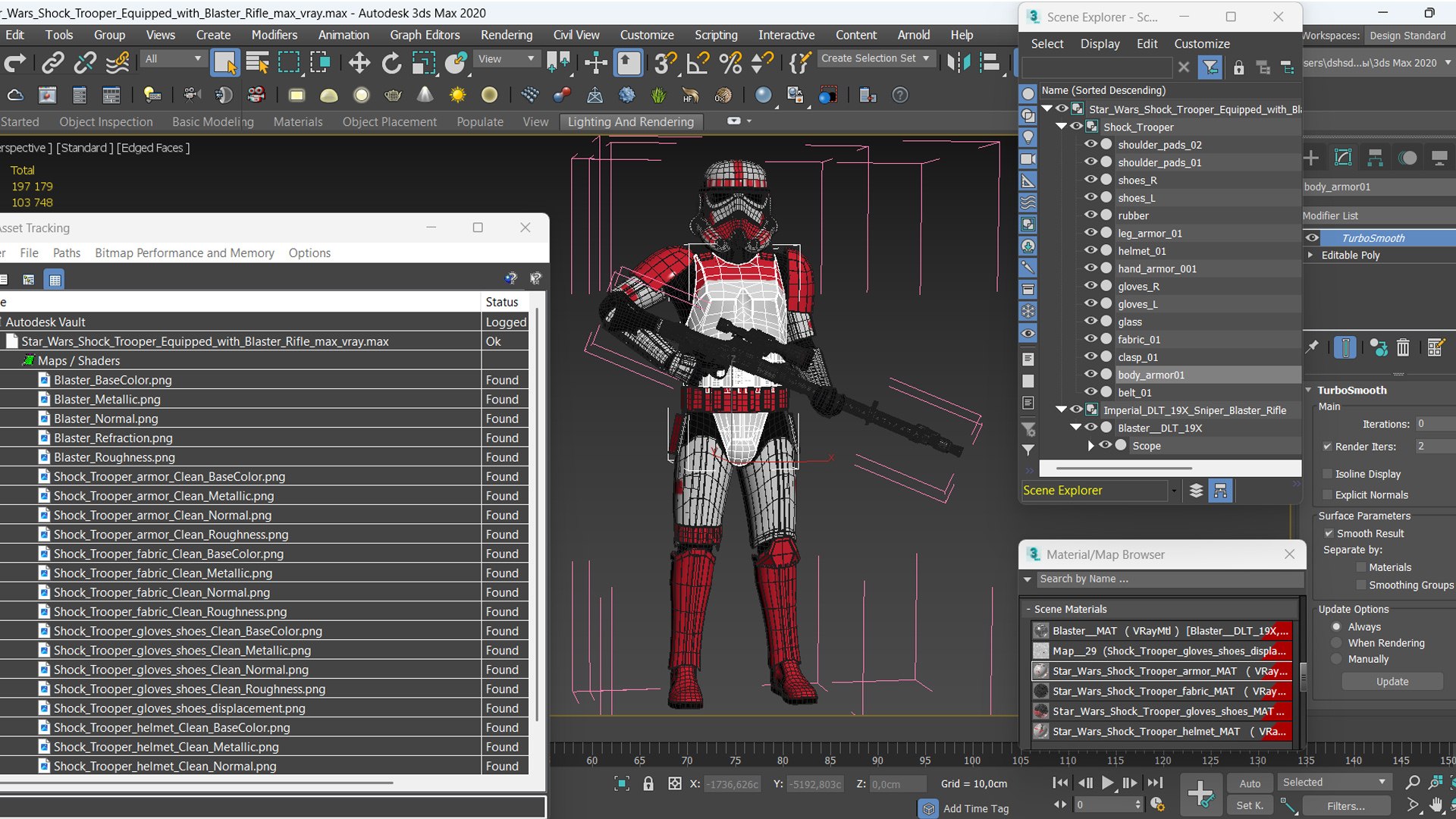The height and width of the screenshot is (819, 1456).
Task: Click the lock icon in Scene Explorer toolbar
Action: (x=1238, y=68)
